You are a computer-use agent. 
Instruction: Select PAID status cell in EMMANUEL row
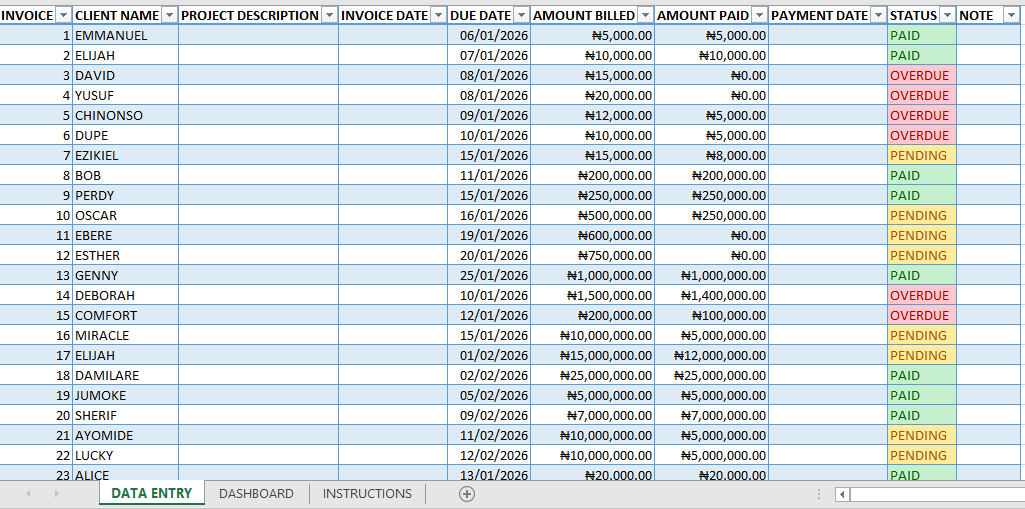coord(922,35)
